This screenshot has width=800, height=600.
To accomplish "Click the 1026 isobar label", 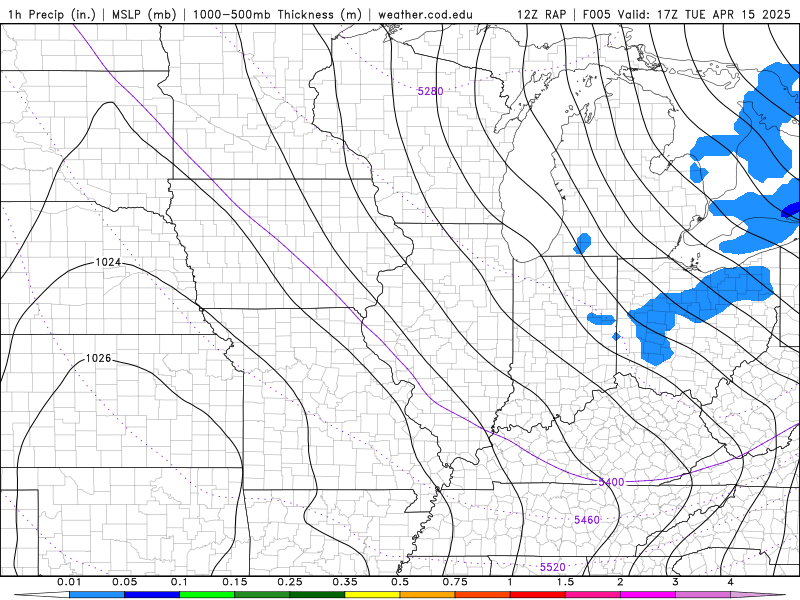I will tap(98, 358).
